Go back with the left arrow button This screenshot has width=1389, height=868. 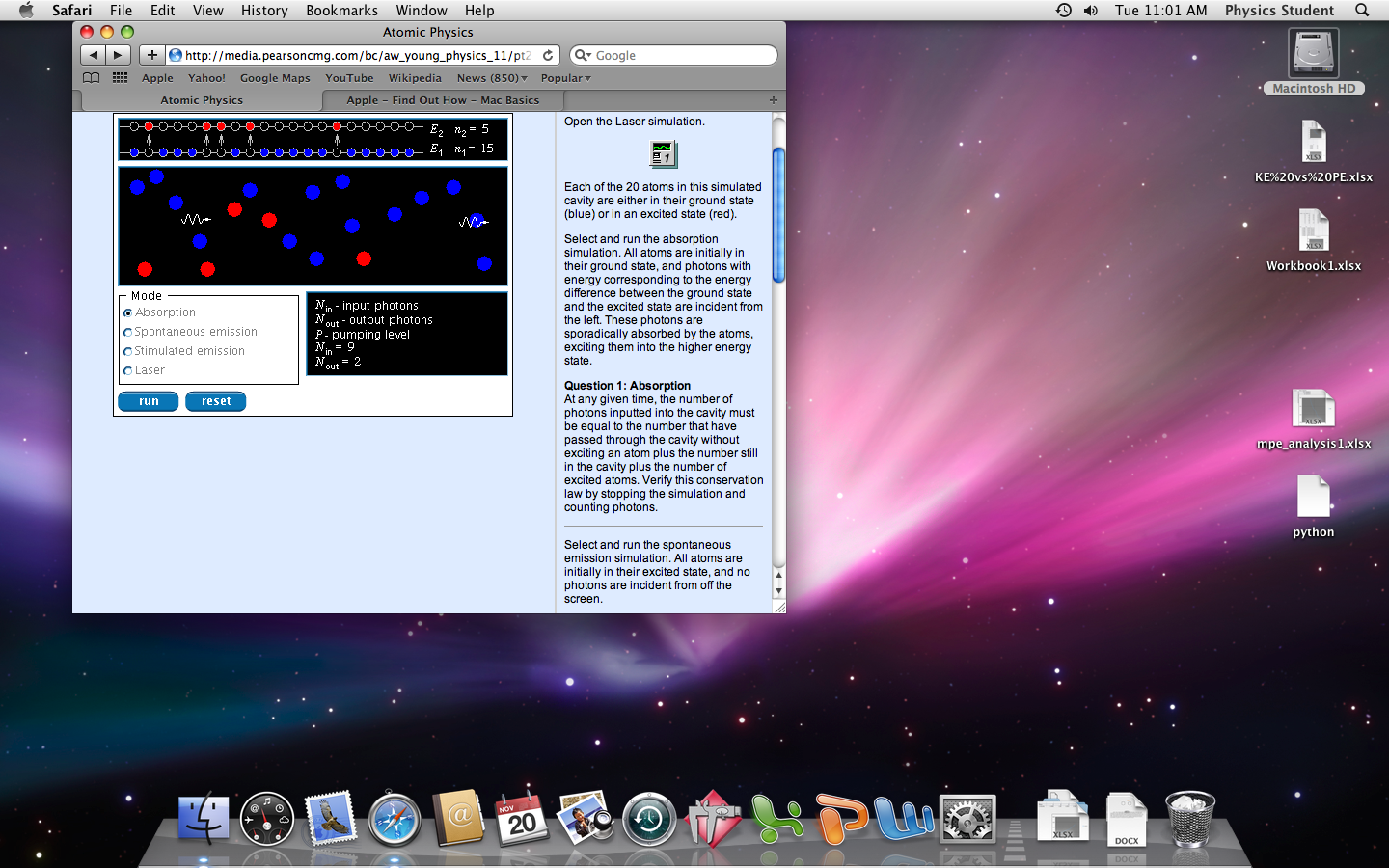pyautogui.click(x=93, y=55)
